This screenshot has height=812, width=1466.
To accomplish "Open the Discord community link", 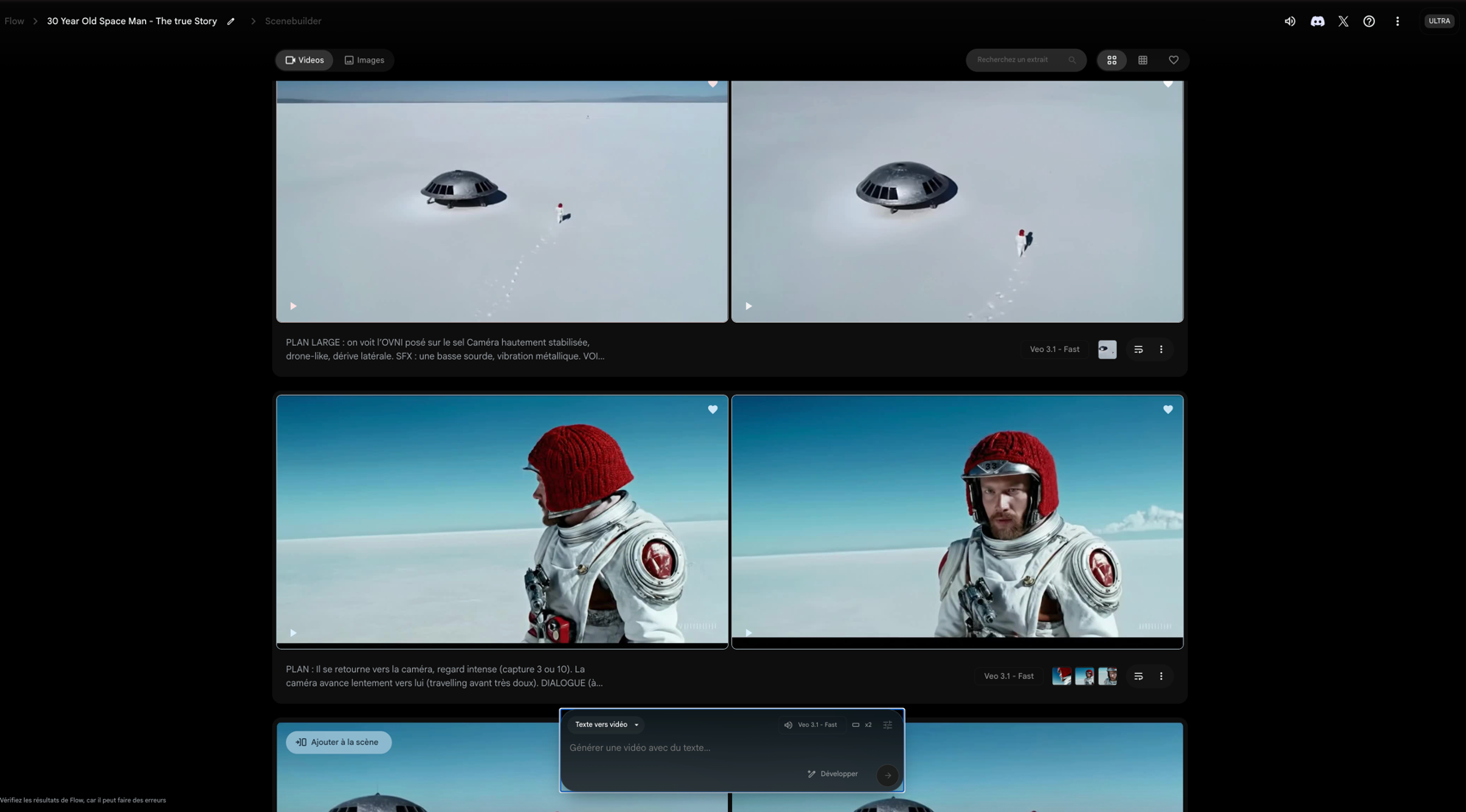I will tap(1317, 21).
